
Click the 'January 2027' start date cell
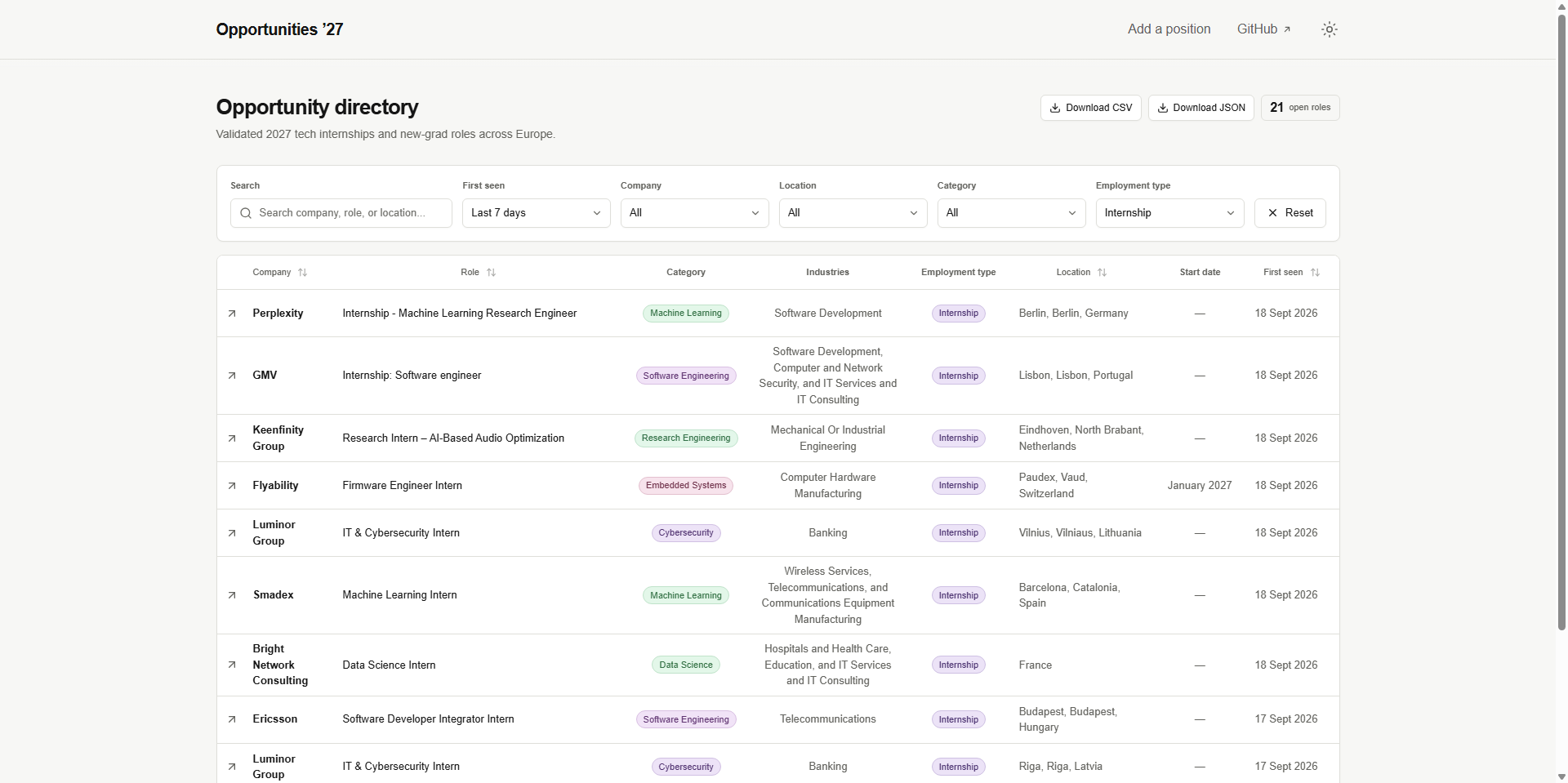(1199, 486)
